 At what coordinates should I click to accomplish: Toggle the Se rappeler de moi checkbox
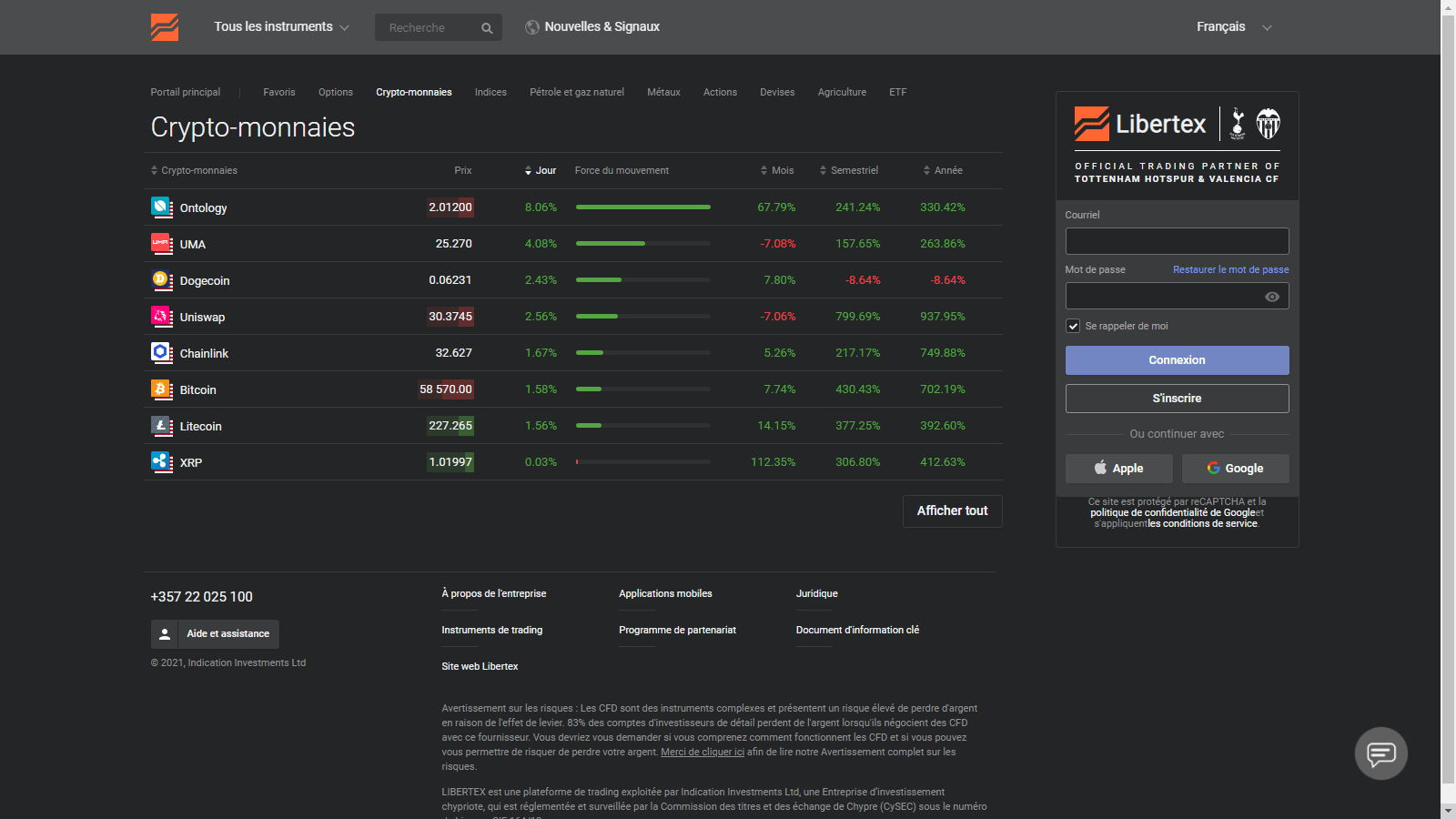click(1073, 326)
